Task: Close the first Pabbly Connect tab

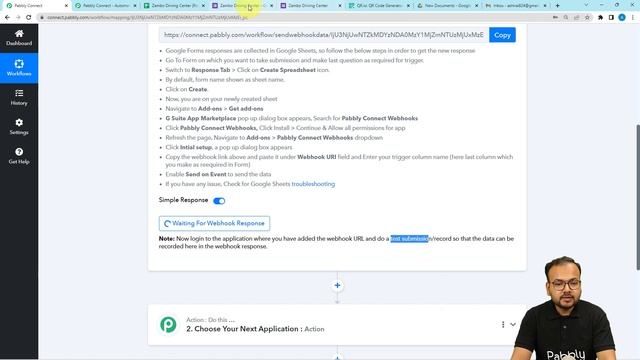Action: click(67, 6)
